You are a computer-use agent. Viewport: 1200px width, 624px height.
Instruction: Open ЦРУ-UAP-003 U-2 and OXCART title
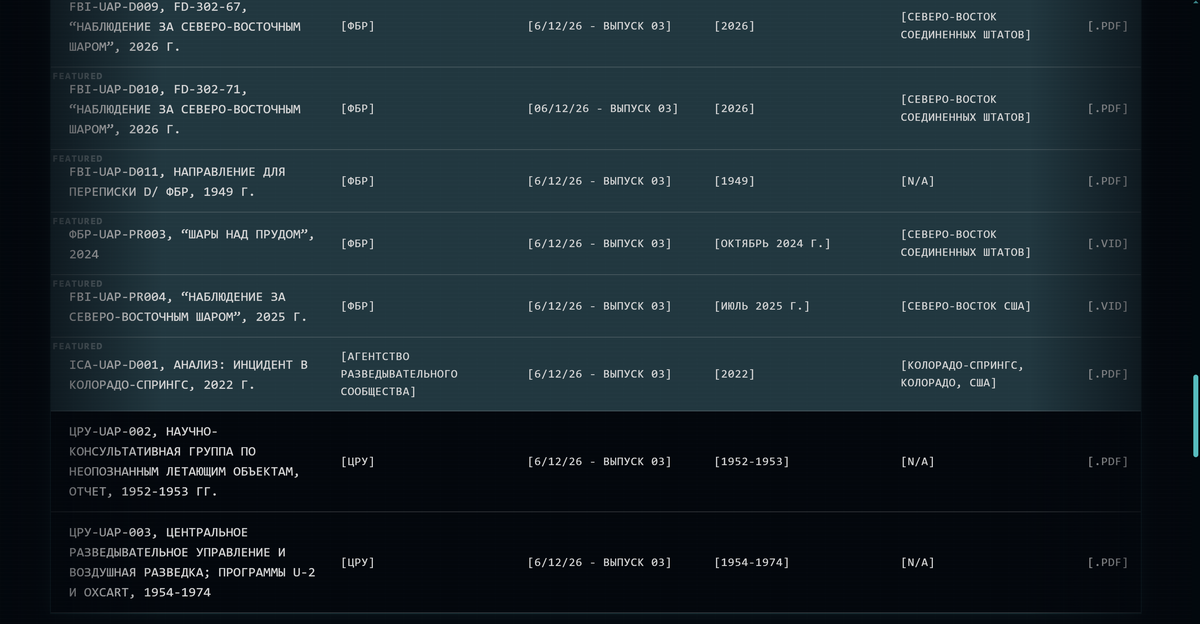pyautogui.click(x=192, y=562)
